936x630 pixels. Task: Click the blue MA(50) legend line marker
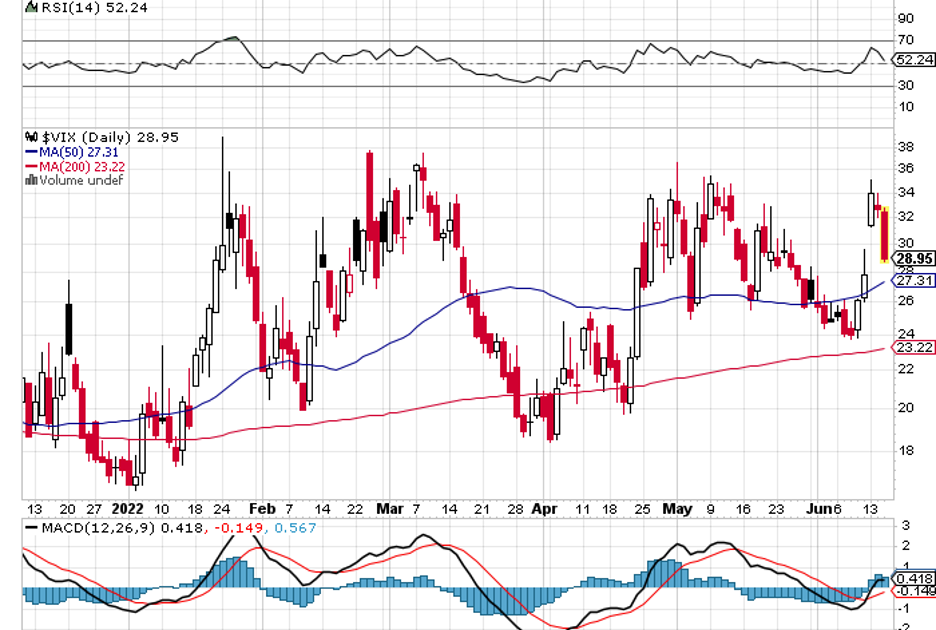[x=31, y=152]
